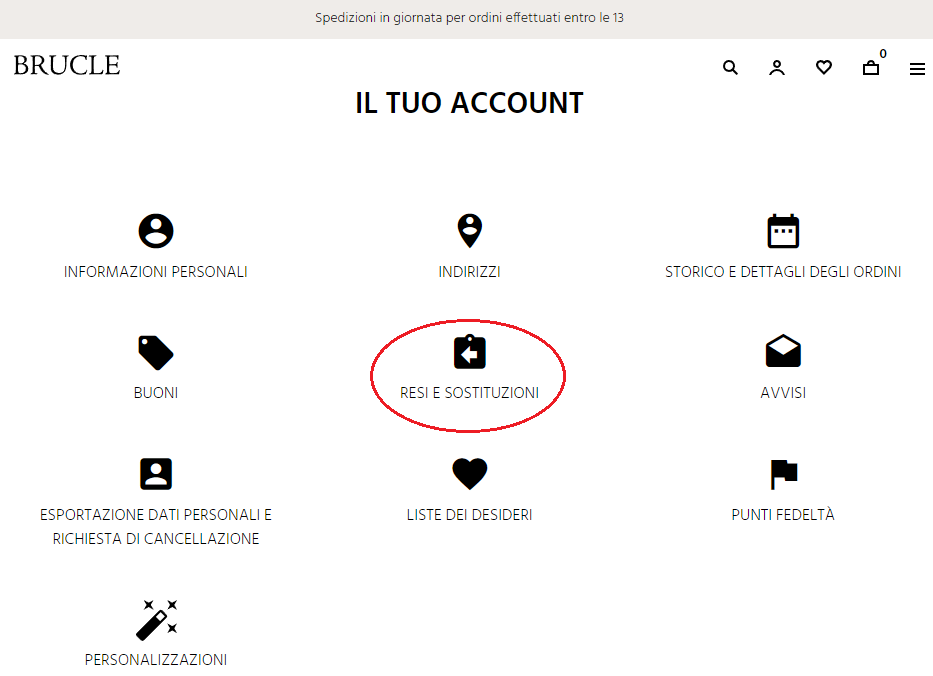Open the wishlist heart icon in header
Screen dimensions: 933x676
point(824,68)
